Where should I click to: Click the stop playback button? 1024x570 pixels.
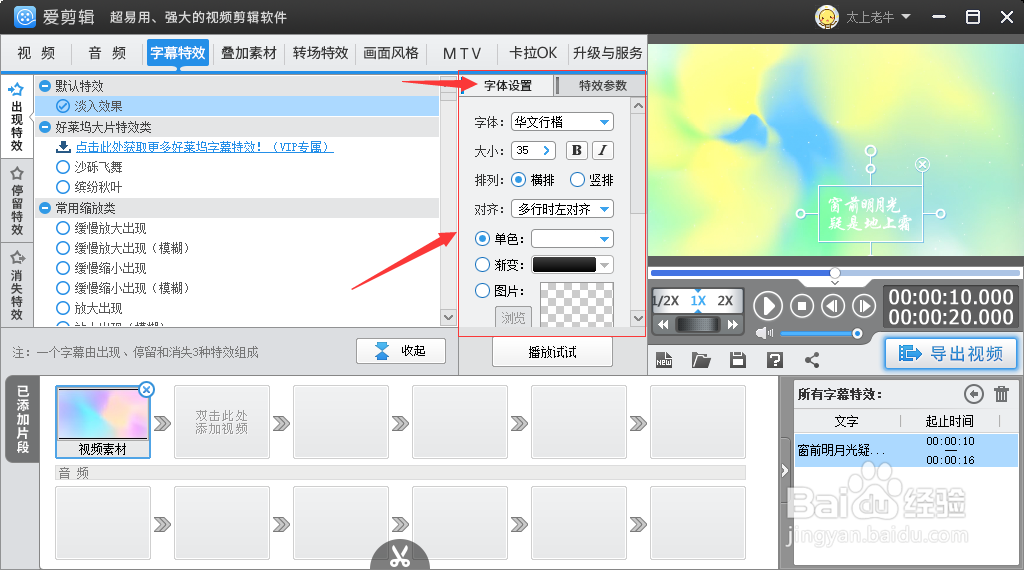point(802,306)
